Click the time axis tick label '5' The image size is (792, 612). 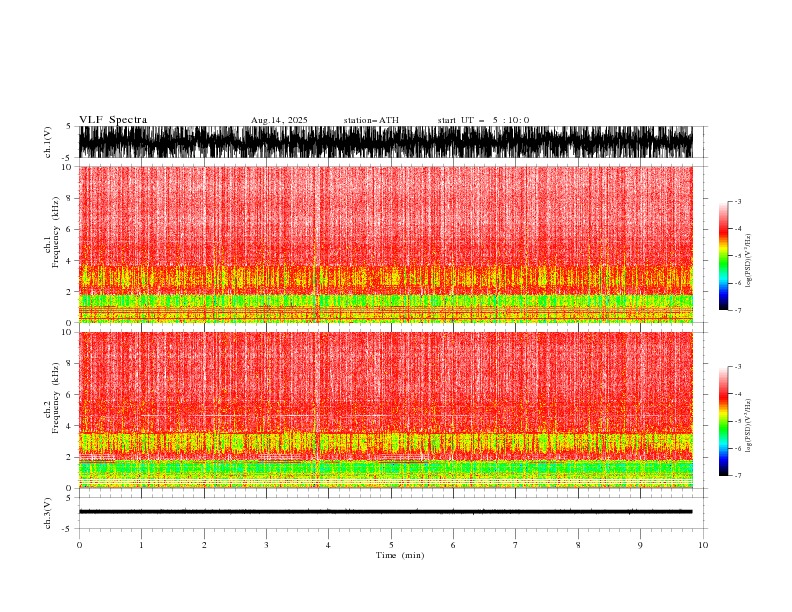(x=391, y=545)
